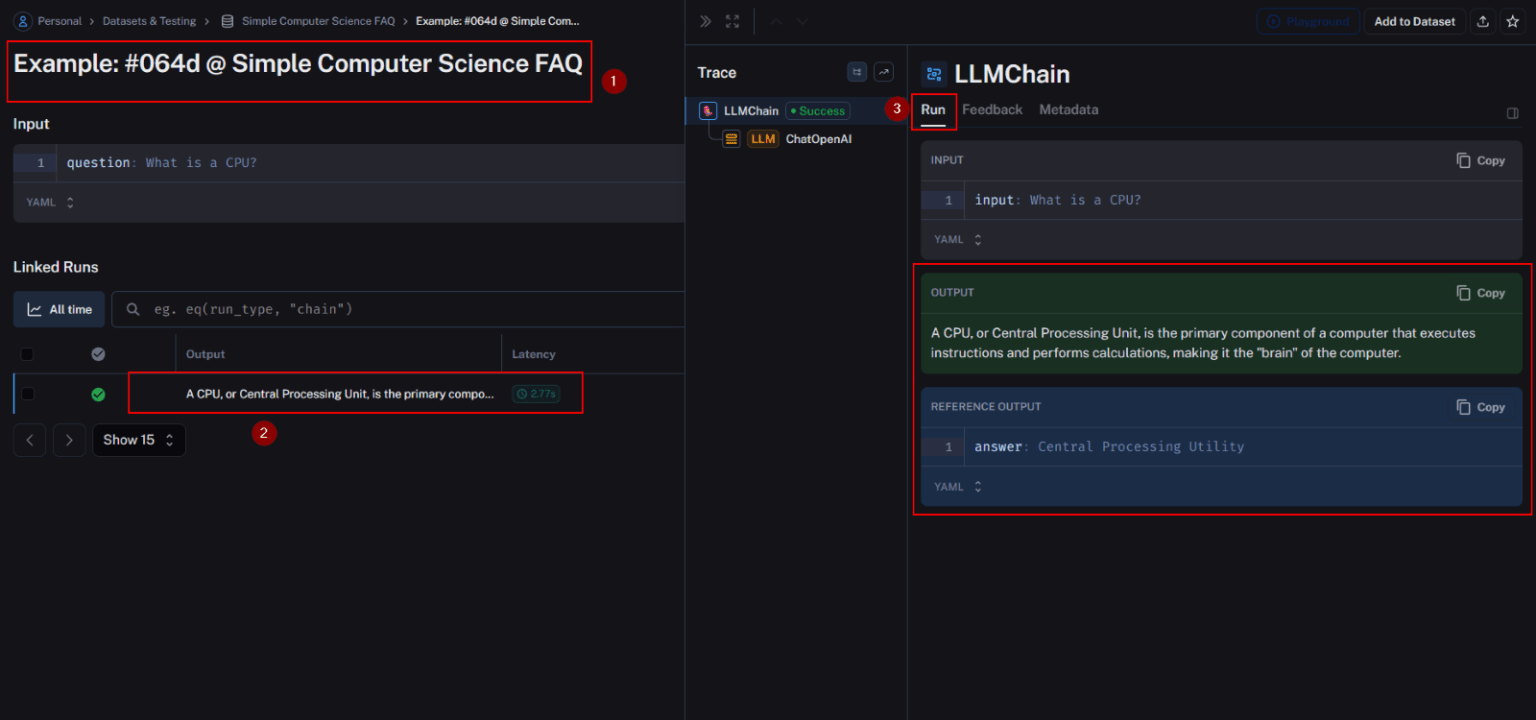Image resolution: width=1536 pixels, height=720 pixels.
Task: Open the Metadata tab
Action: (x=1068, y=110)
